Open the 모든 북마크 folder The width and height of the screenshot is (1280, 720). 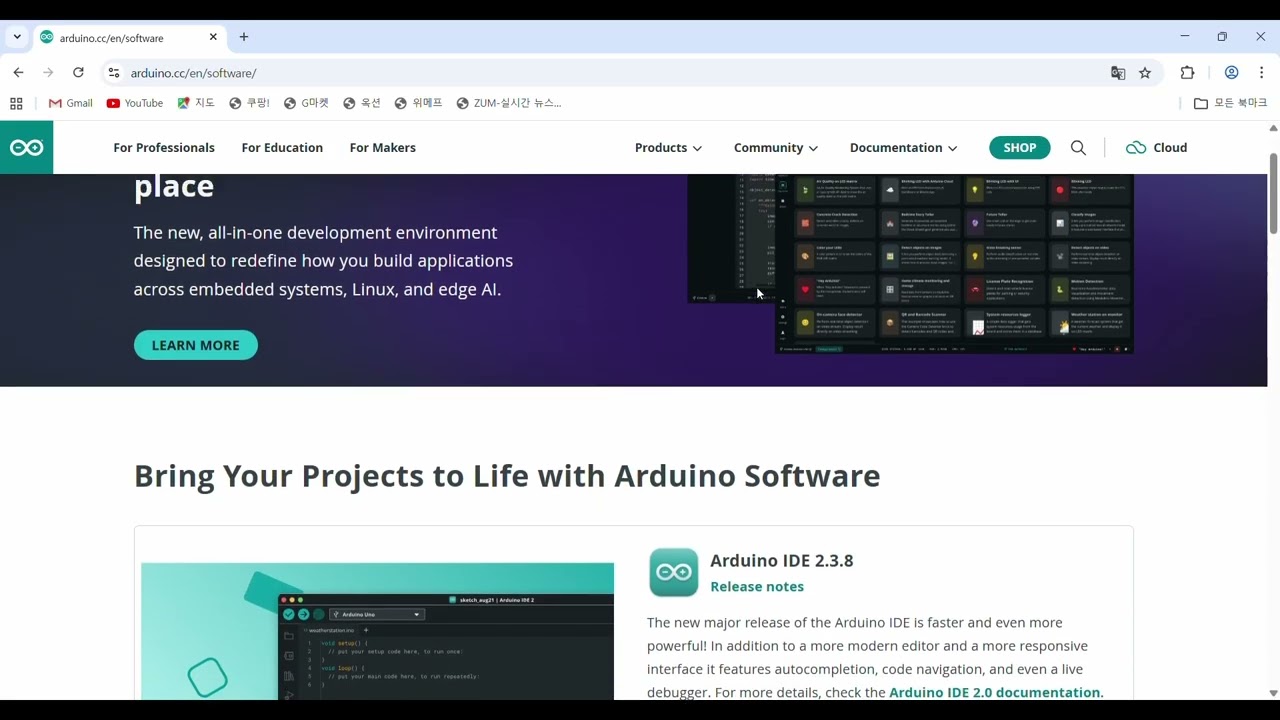[1230, 103]
